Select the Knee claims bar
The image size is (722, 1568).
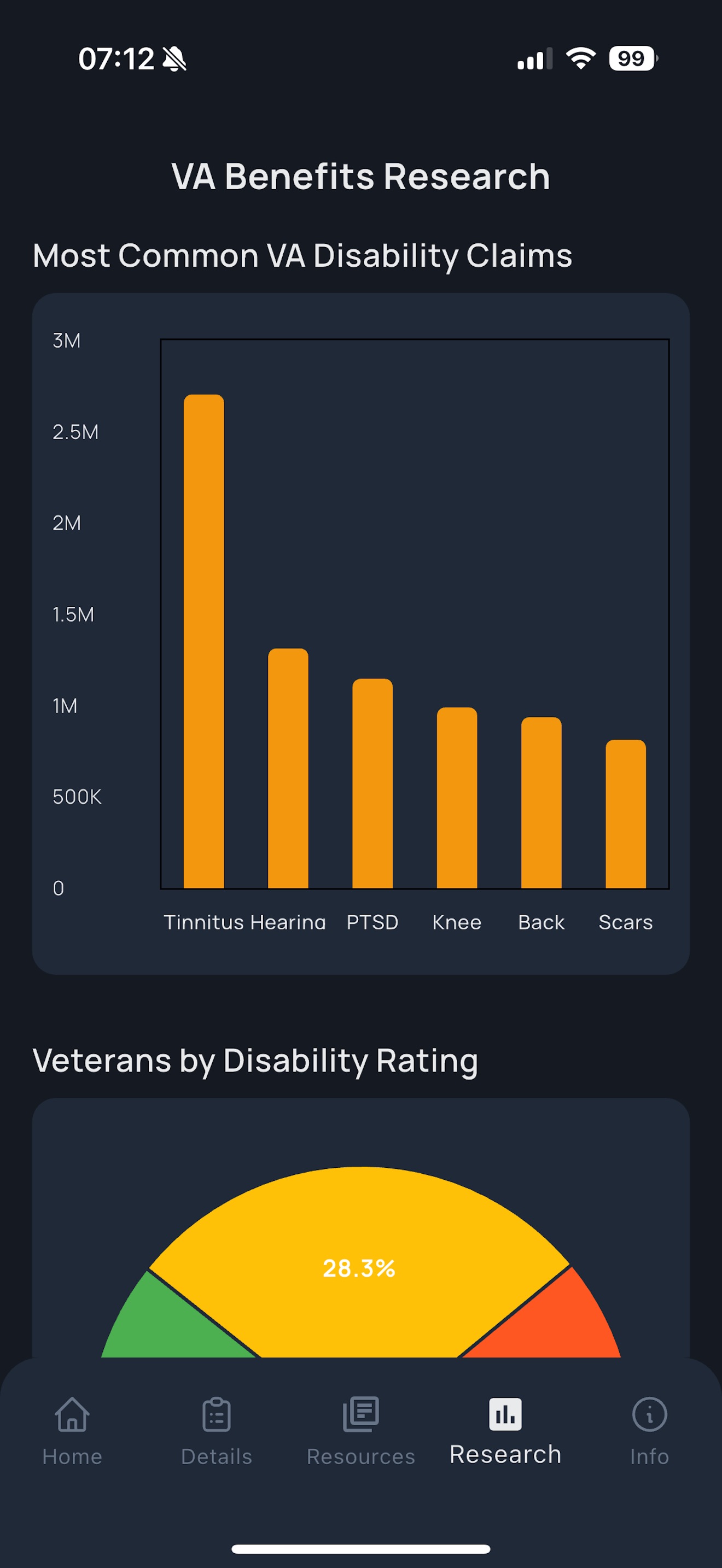click(x=457, y=797)
